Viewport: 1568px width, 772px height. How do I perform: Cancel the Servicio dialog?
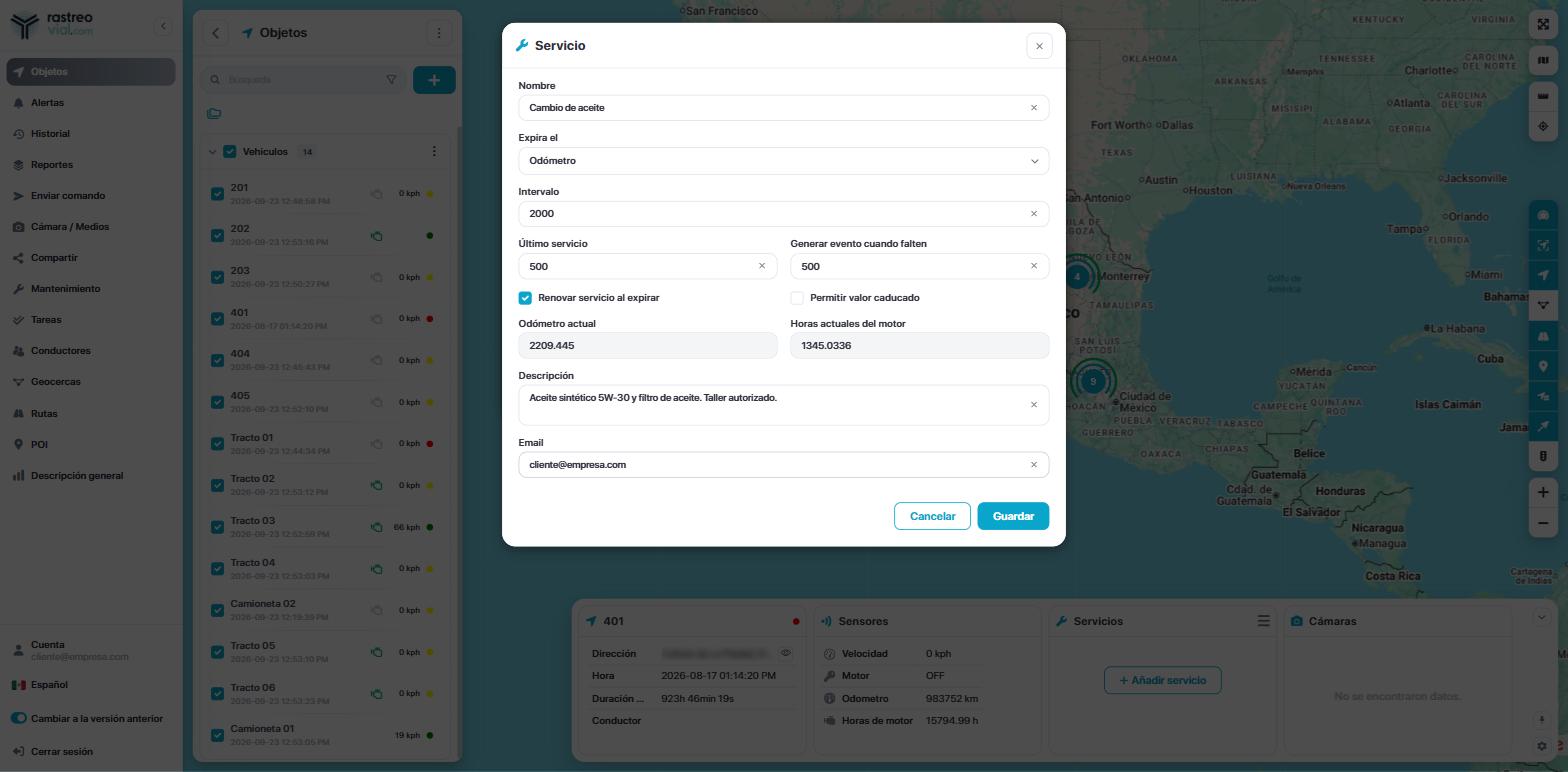coord(932,516)
